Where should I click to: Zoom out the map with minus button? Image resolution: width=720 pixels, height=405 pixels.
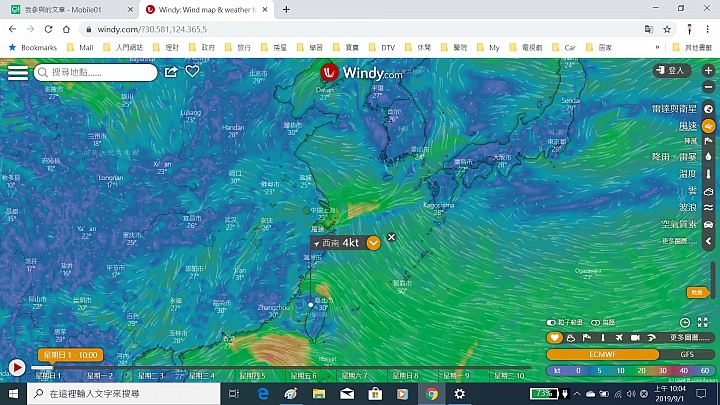pos(708,87)
